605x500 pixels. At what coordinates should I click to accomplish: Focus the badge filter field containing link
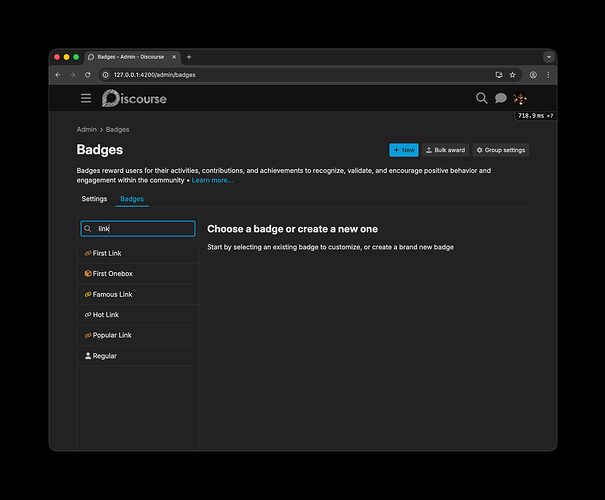tap(138, 229)
